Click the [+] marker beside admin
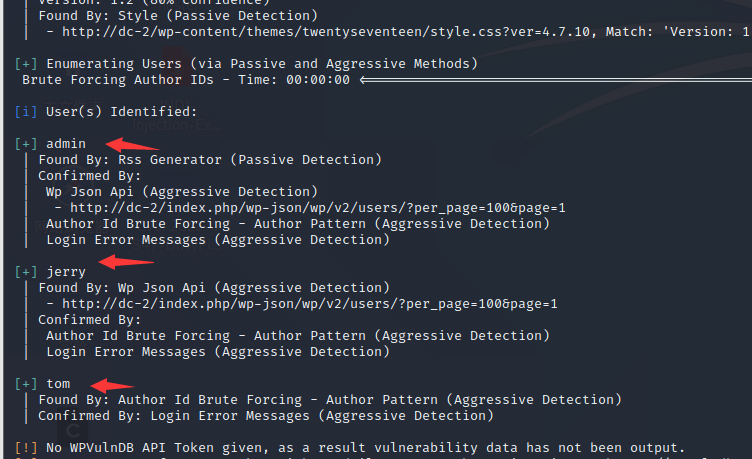This screenshot has height=459, width=752. click(27, 144)
